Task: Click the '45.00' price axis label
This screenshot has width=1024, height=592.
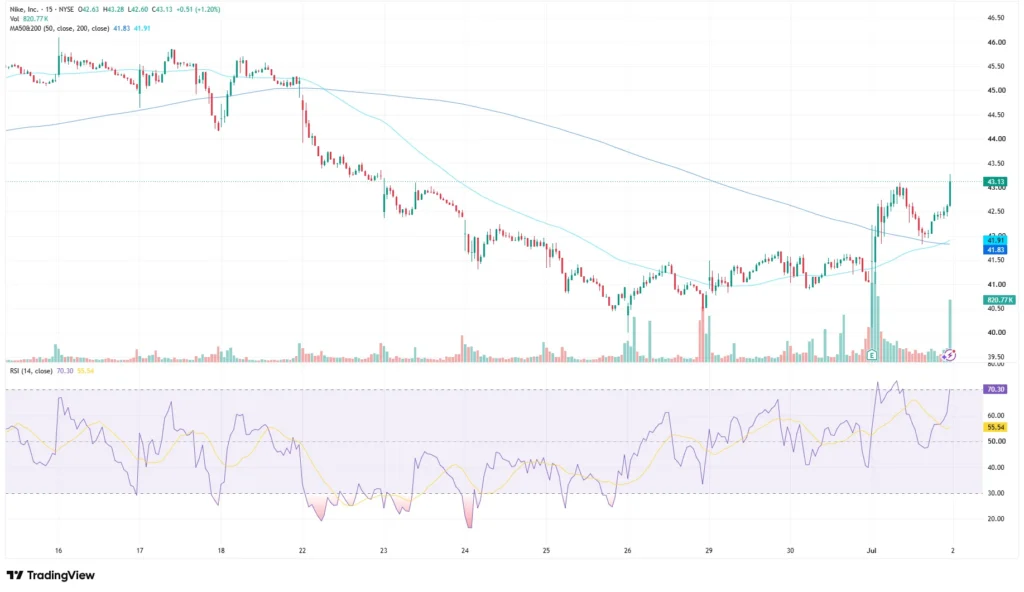Action: (x=996, y=91)
